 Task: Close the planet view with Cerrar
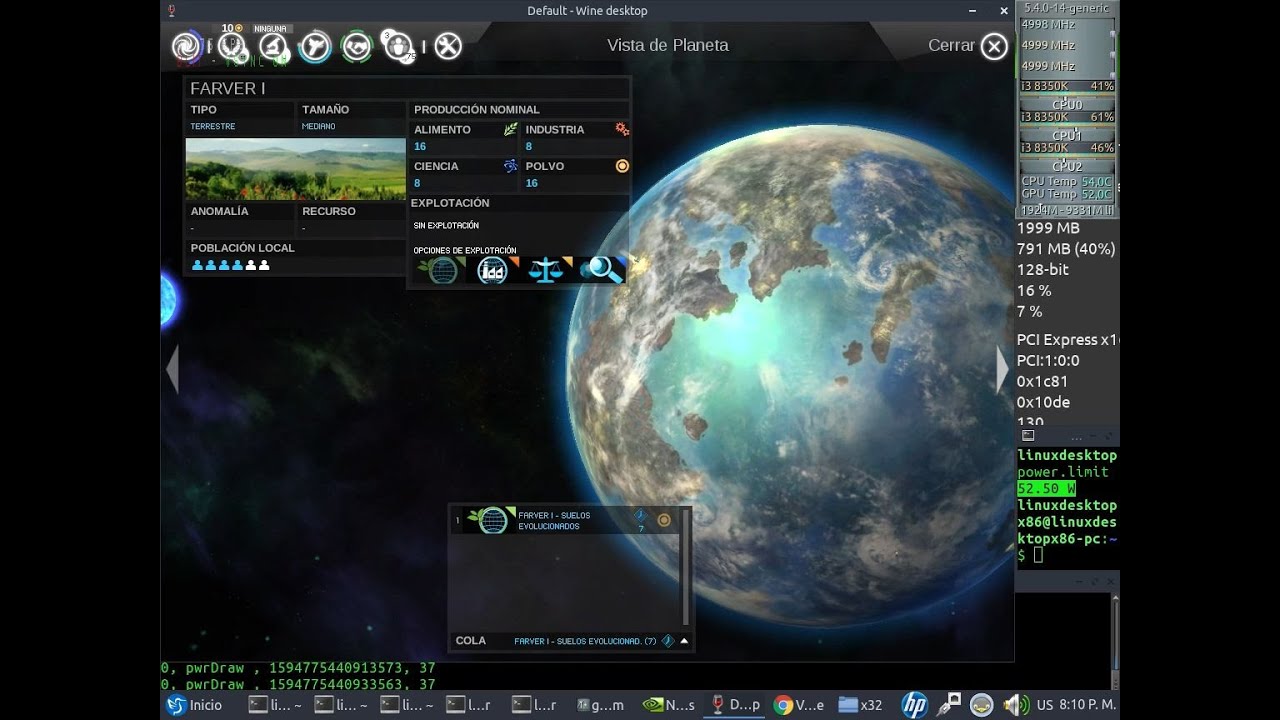click(x=967, y=46)
